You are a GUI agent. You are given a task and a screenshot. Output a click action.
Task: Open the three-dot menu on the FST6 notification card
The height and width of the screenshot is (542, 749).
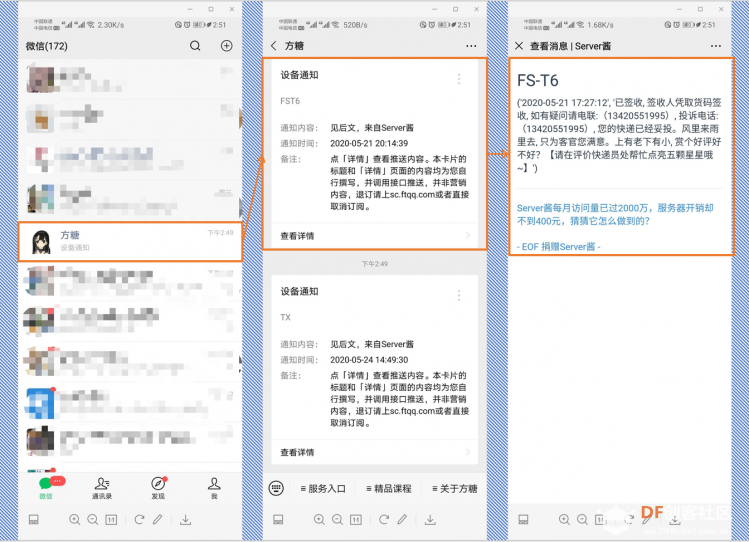point(459,79)
